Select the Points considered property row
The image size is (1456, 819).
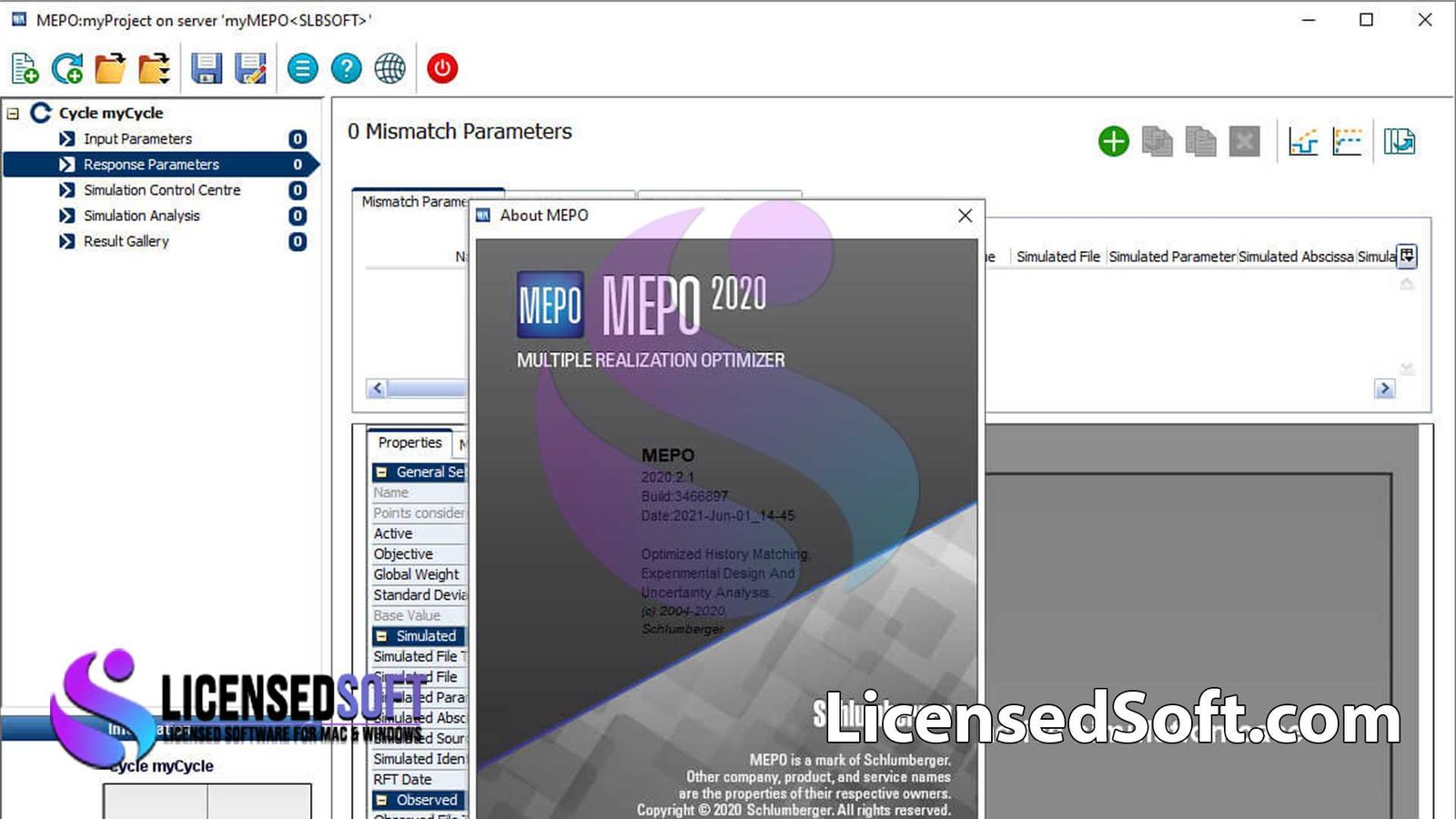click(x=420, y=513)
